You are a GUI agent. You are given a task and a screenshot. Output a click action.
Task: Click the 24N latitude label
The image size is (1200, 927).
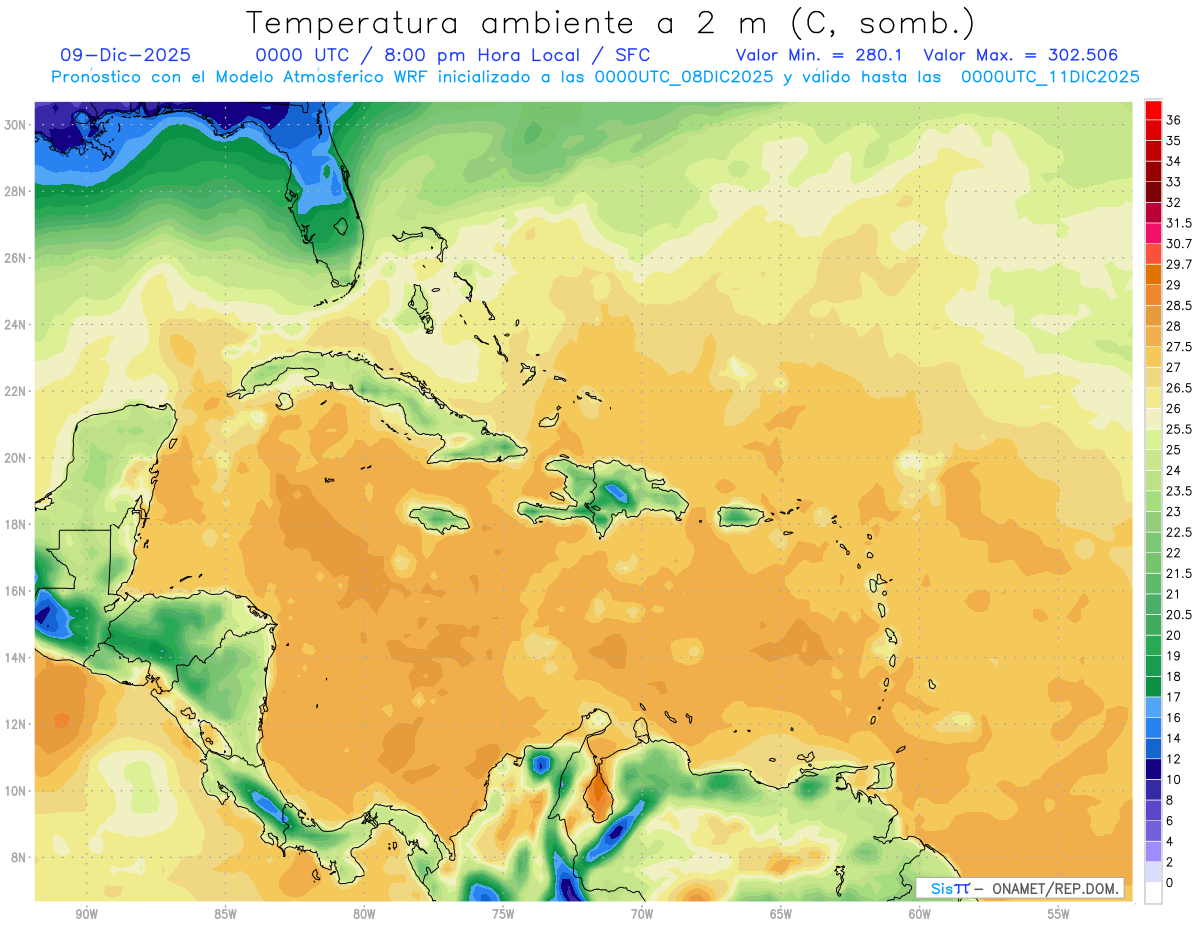coord(15,325)
